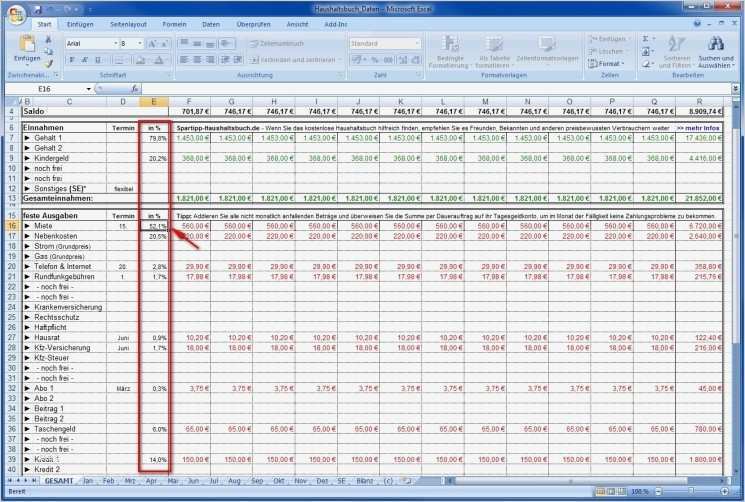Open the round Office button menu

pyautogui.click(x=16, y=15)
